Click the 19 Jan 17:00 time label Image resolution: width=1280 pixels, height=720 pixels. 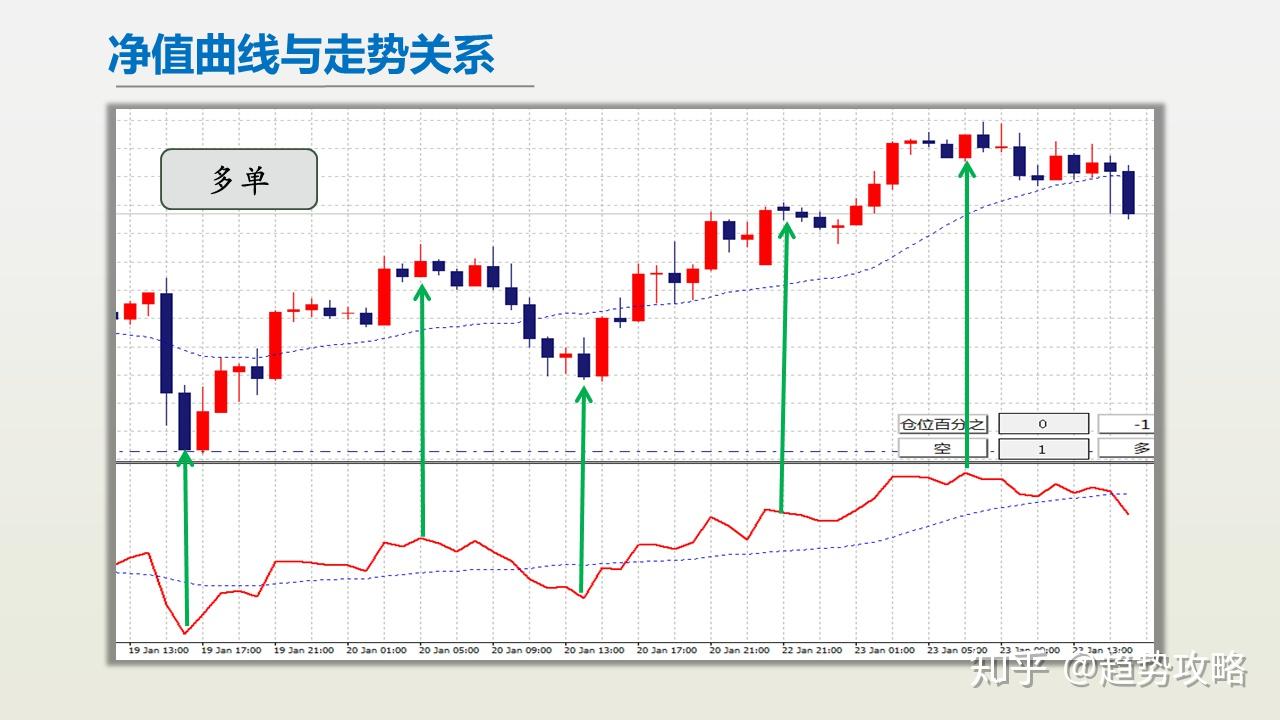pyautogui.click(x=231, y=650)
